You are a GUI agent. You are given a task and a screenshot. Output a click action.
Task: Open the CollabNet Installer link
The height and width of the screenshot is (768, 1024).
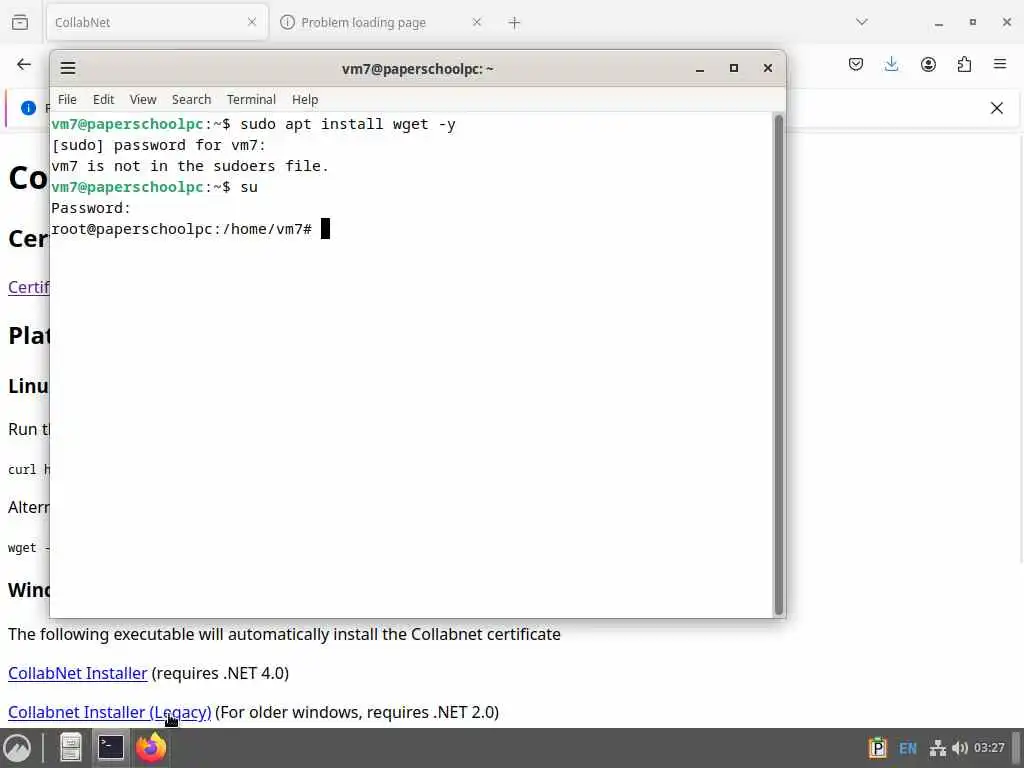click(78, 673)
